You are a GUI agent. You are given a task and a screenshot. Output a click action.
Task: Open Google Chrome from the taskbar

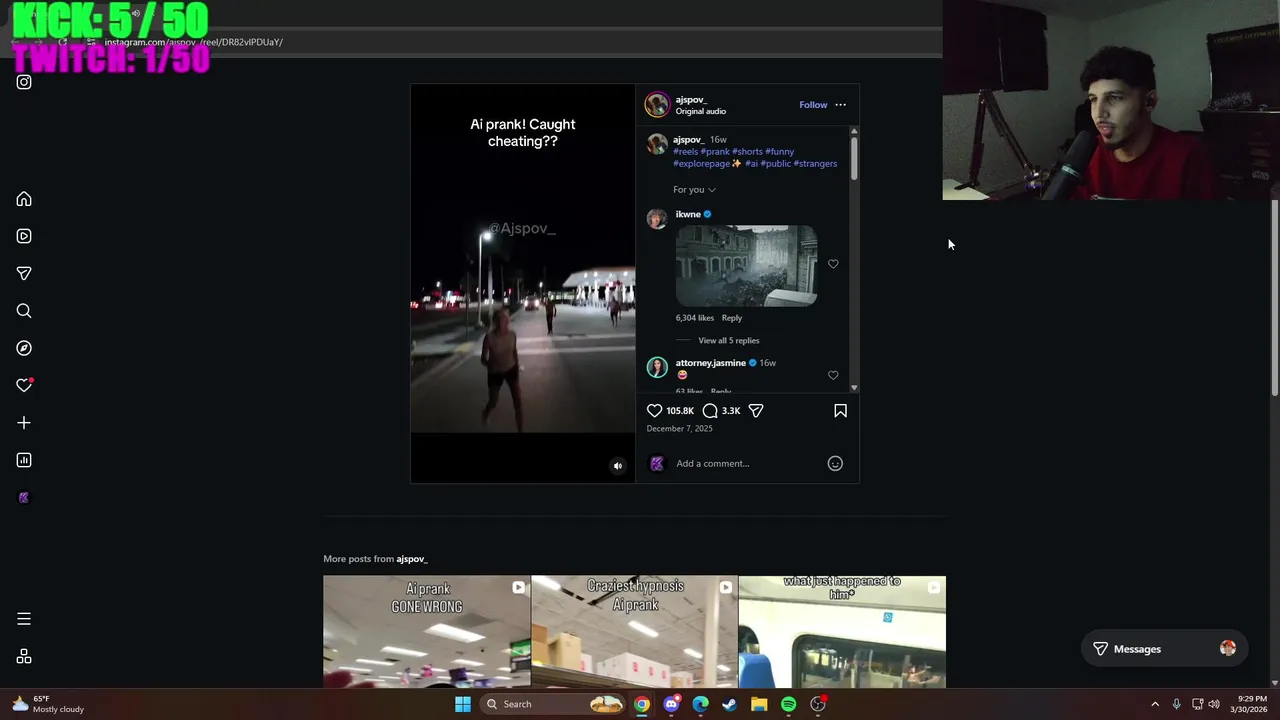[642, 704]
